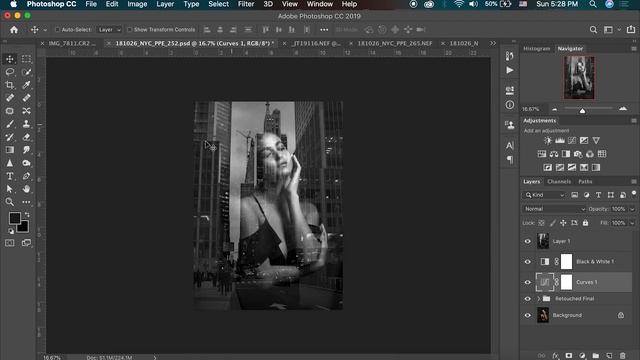Open the Fill dropdown arrow

[632, 223]
